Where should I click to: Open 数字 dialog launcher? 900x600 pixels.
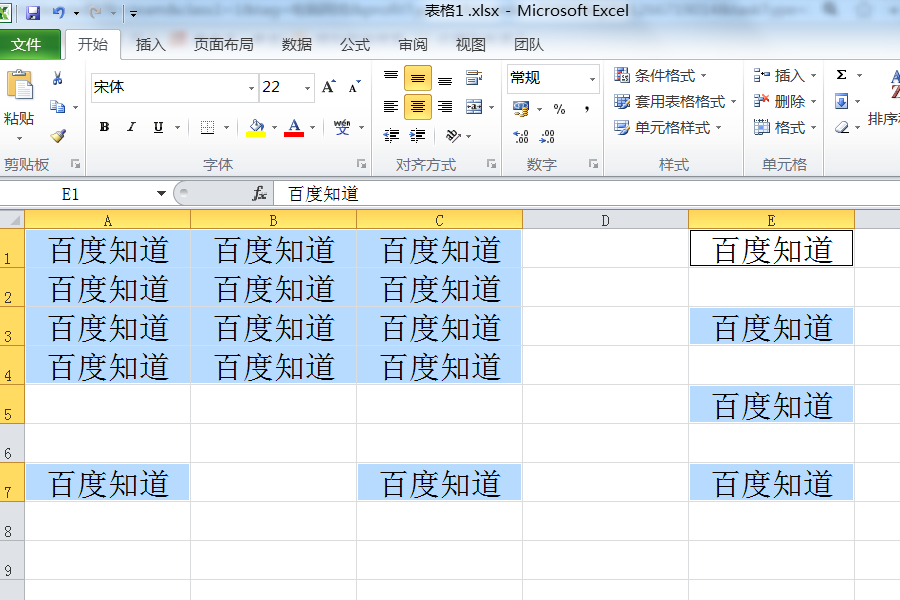[x=593, y=164]
